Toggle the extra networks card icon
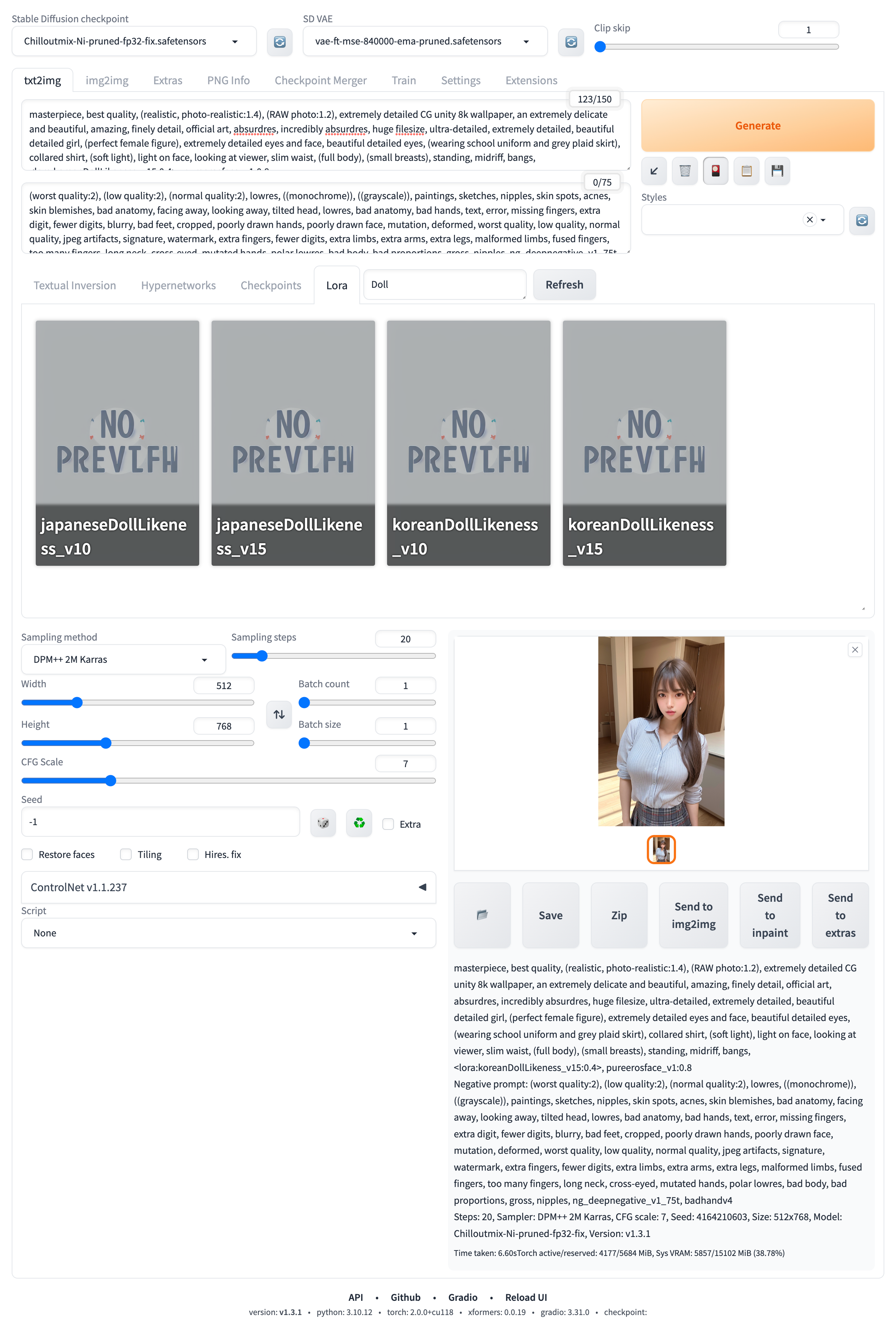Screen dimensions: 896x1330 (x=715, y=171)
